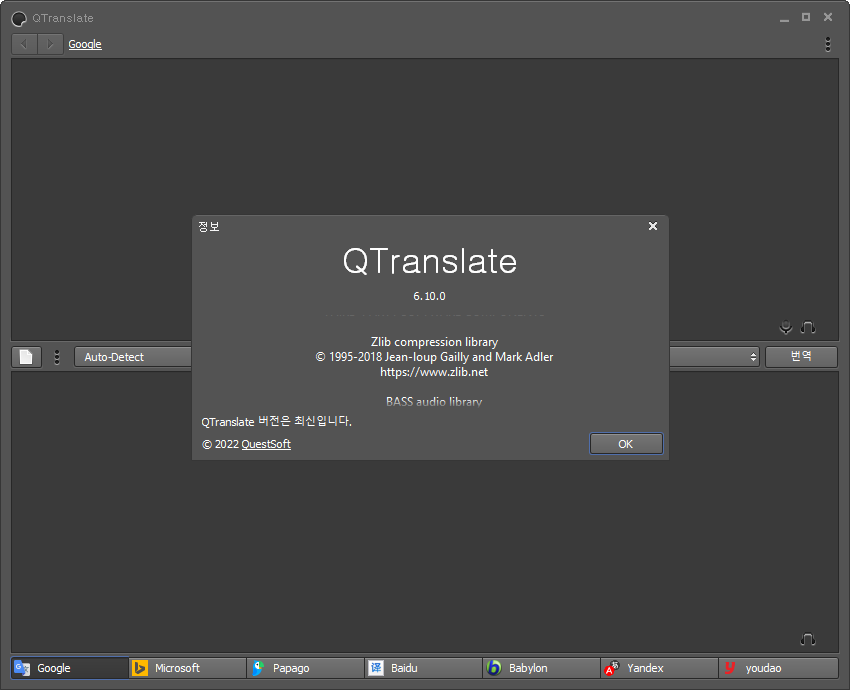
Task: Expand the target language dropdown arrows
Action: (753, 357)
